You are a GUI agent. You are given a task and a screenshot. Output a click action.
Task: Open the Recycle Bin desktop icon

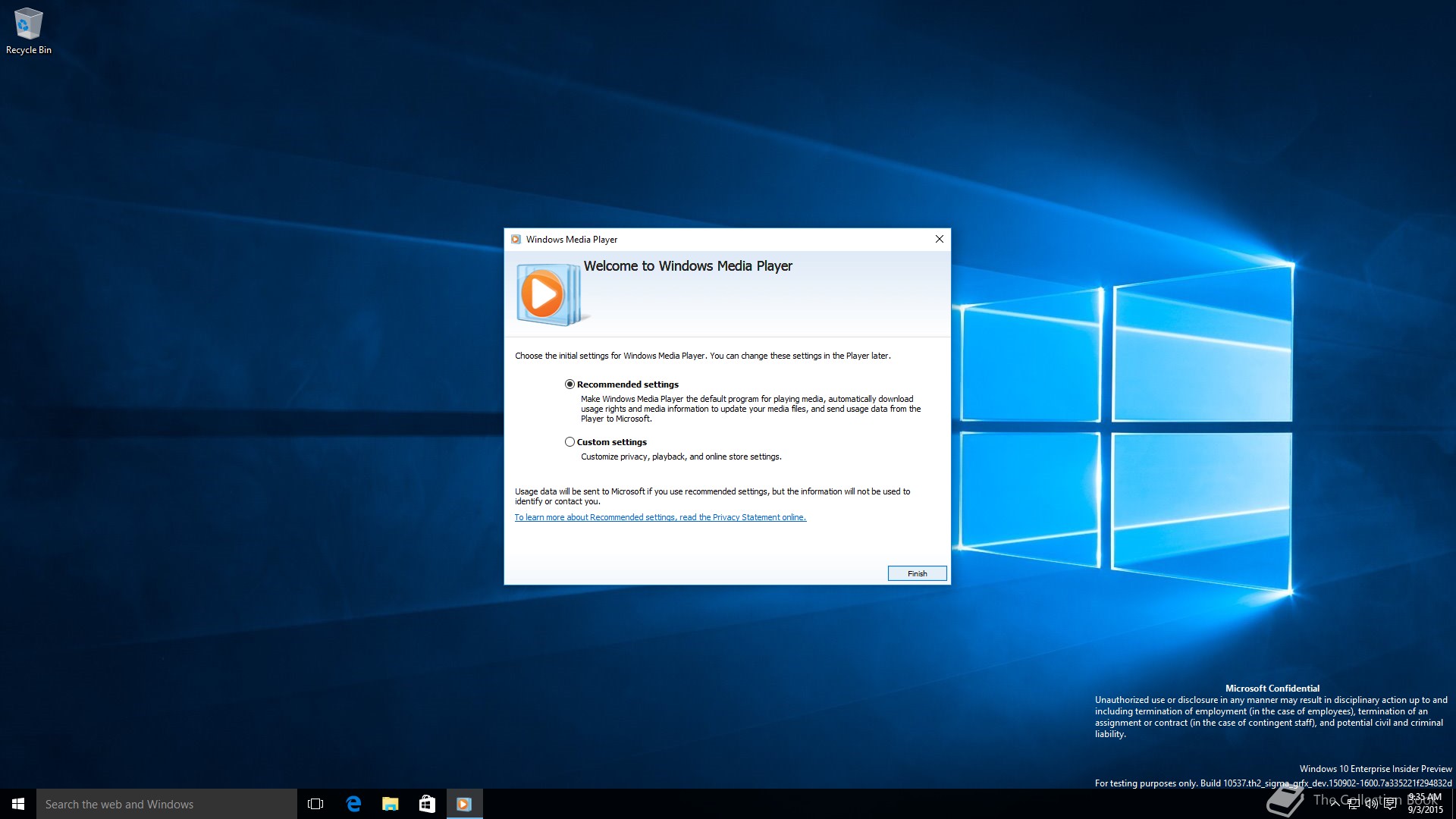tap(28, 30)
